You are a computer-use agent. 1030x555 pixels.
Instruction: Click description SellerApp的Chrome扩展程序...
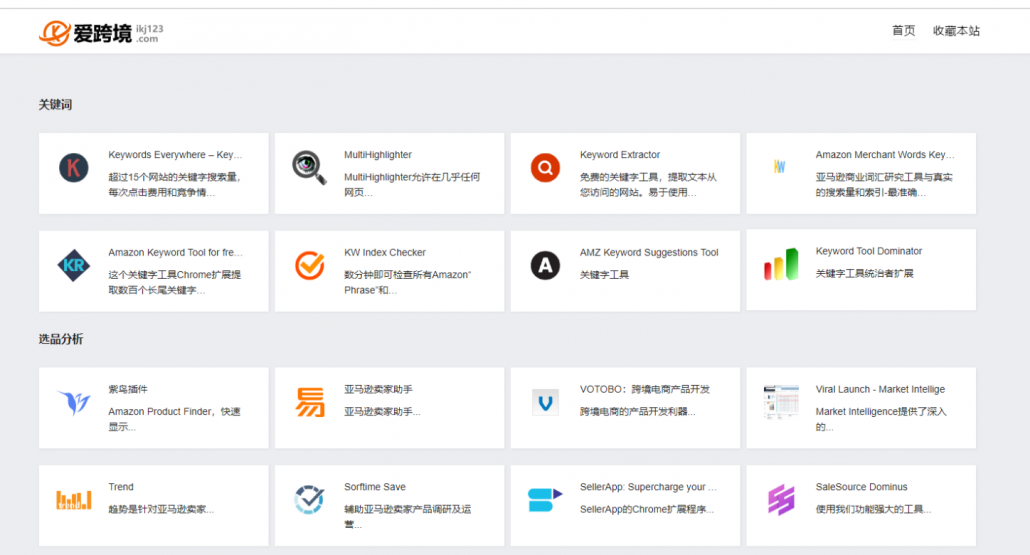click(x=646, y=510)
